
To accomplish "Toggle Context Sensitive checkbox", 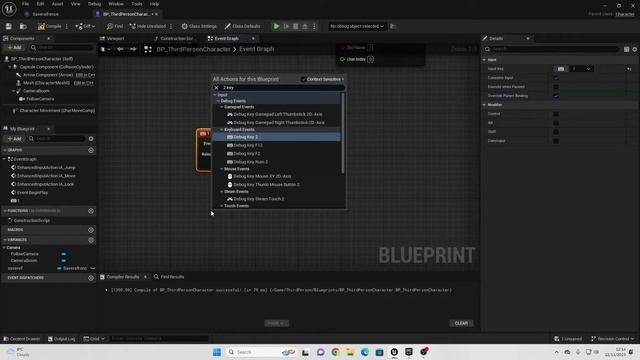I will point(303,79).
